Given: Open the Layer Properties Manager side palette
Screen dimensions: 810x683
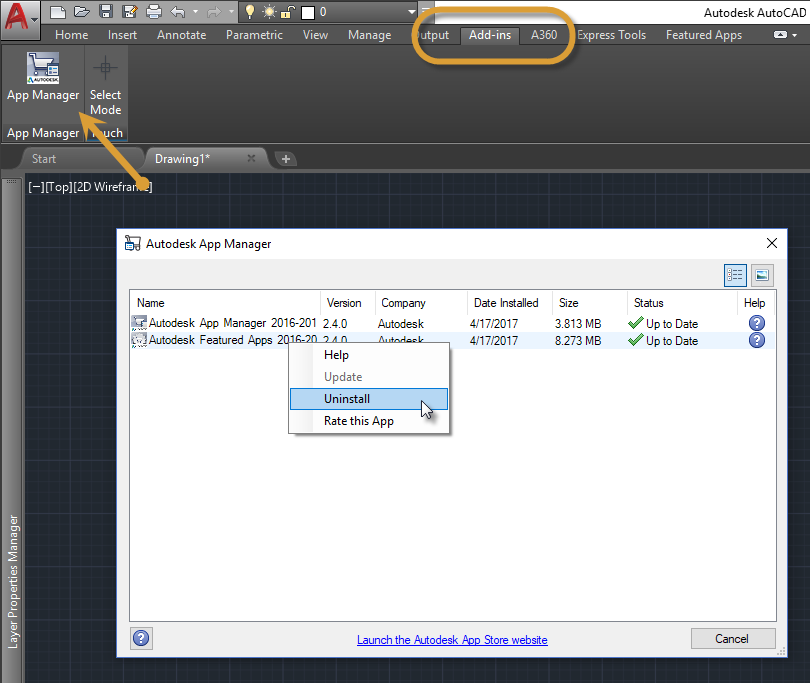Looking at the screenshot, I should point(13,581).
